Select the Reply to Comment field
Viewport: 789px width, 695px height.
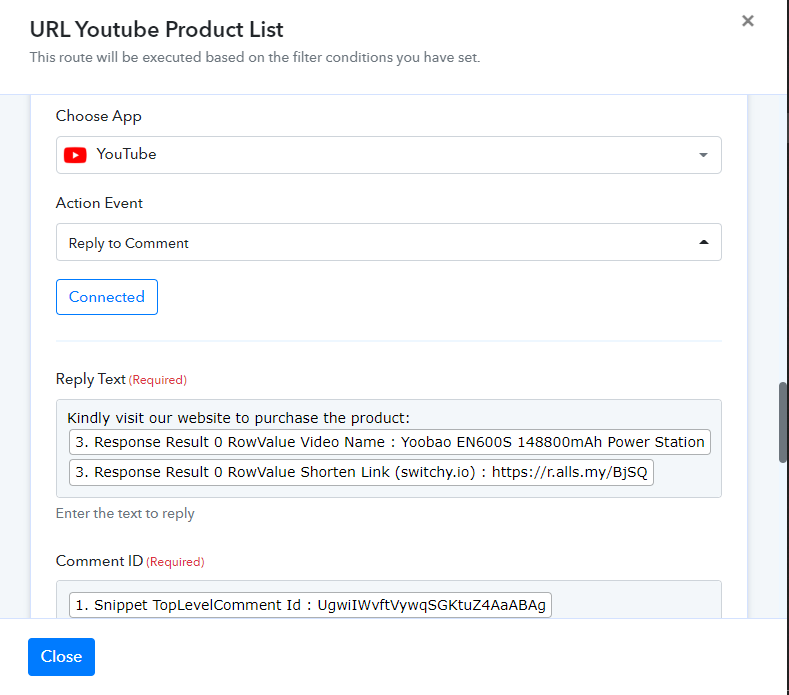pos(388,242)
